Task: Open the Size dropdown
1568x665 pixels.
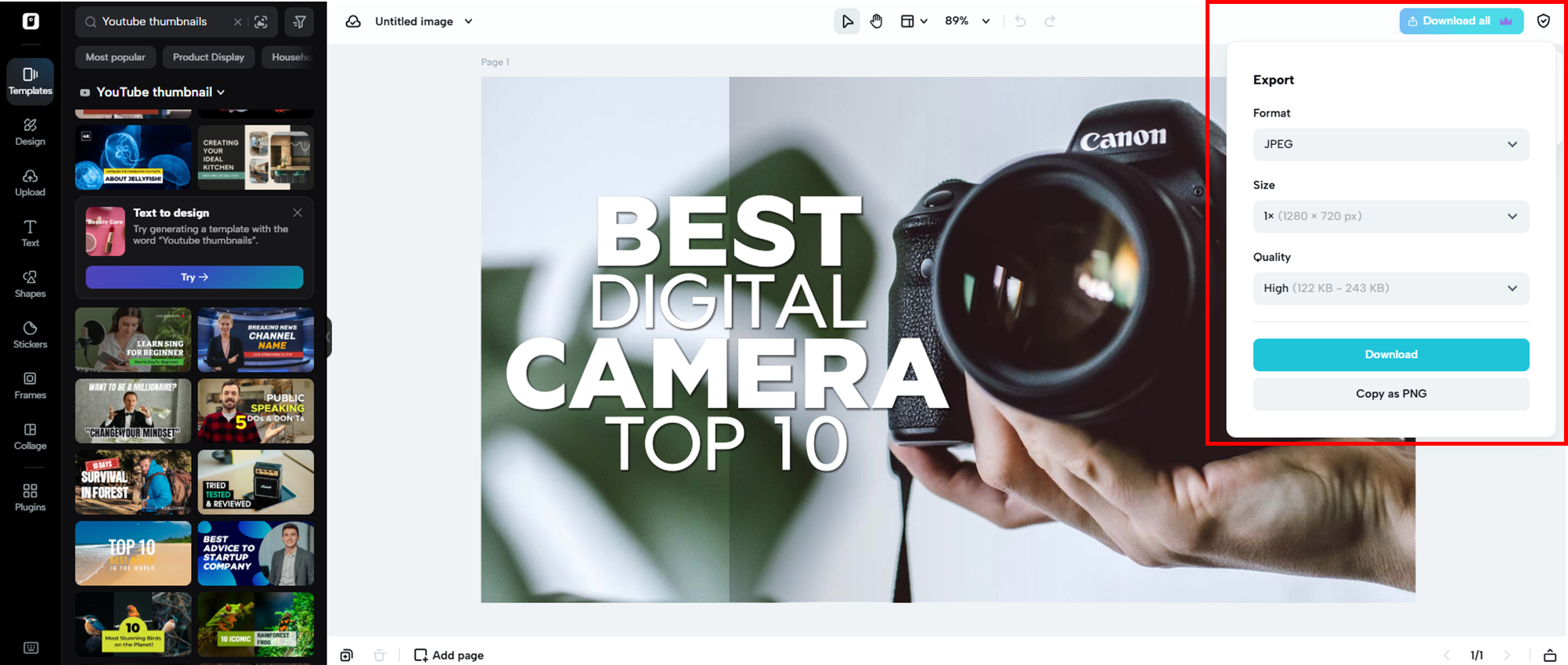Action: point(1390,216)
